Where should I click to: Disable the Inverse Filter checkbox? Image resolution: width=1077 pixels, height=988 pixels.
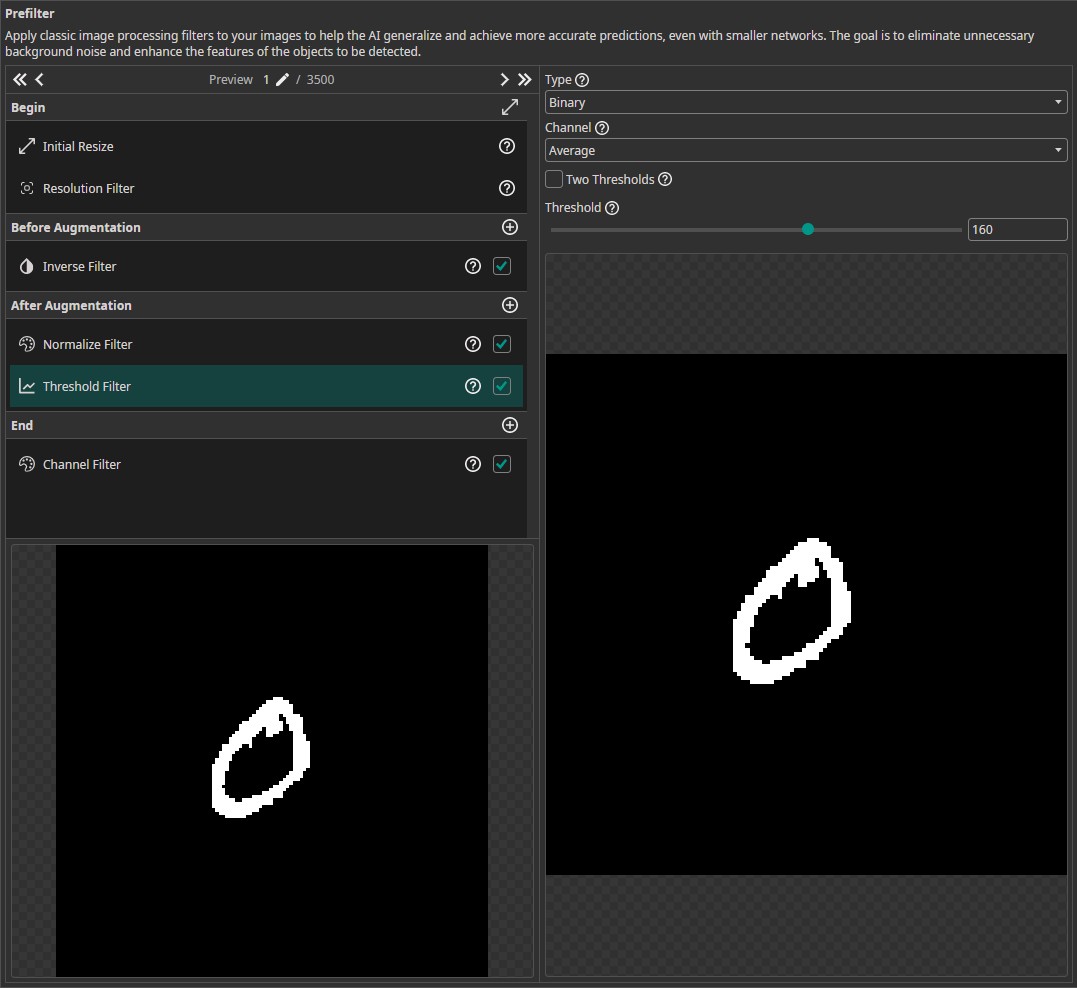[502, 266]
